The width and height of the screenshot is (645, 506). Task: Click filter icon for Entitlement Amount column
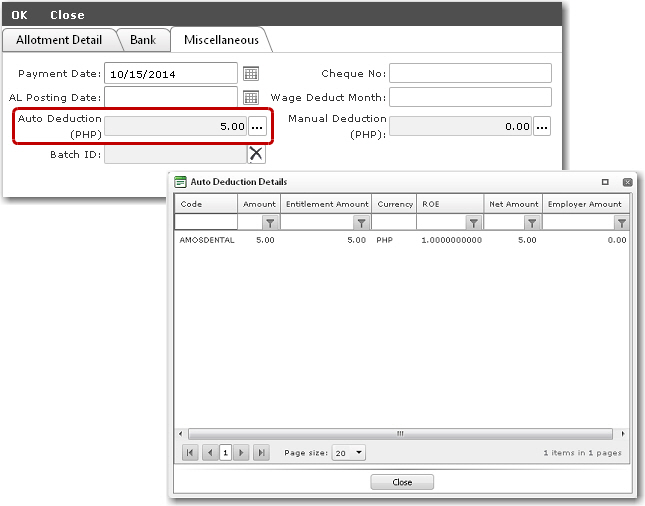coord(361,223)
